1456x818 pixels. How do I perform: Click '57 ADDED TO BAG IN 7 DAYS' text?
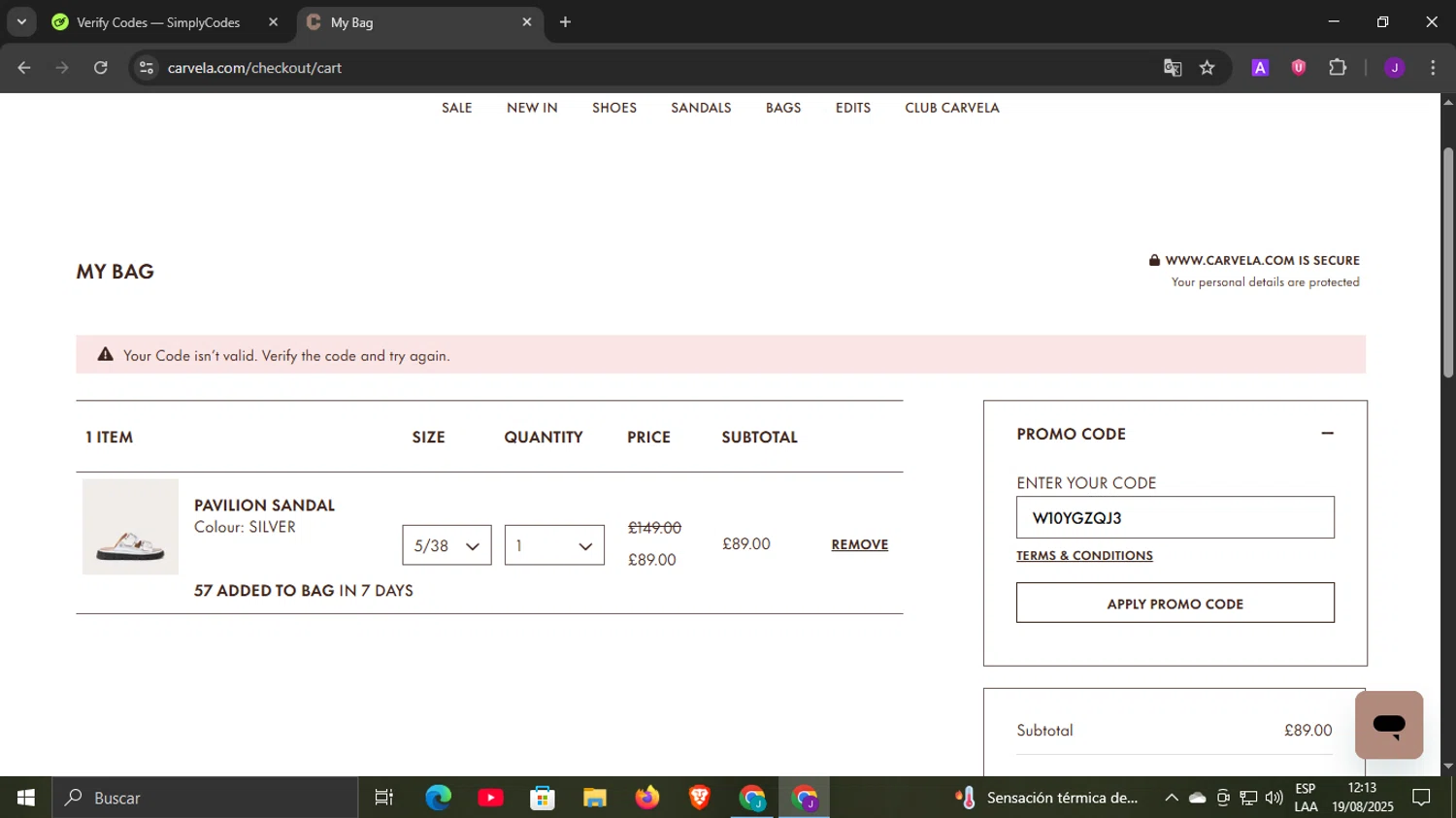303,591
